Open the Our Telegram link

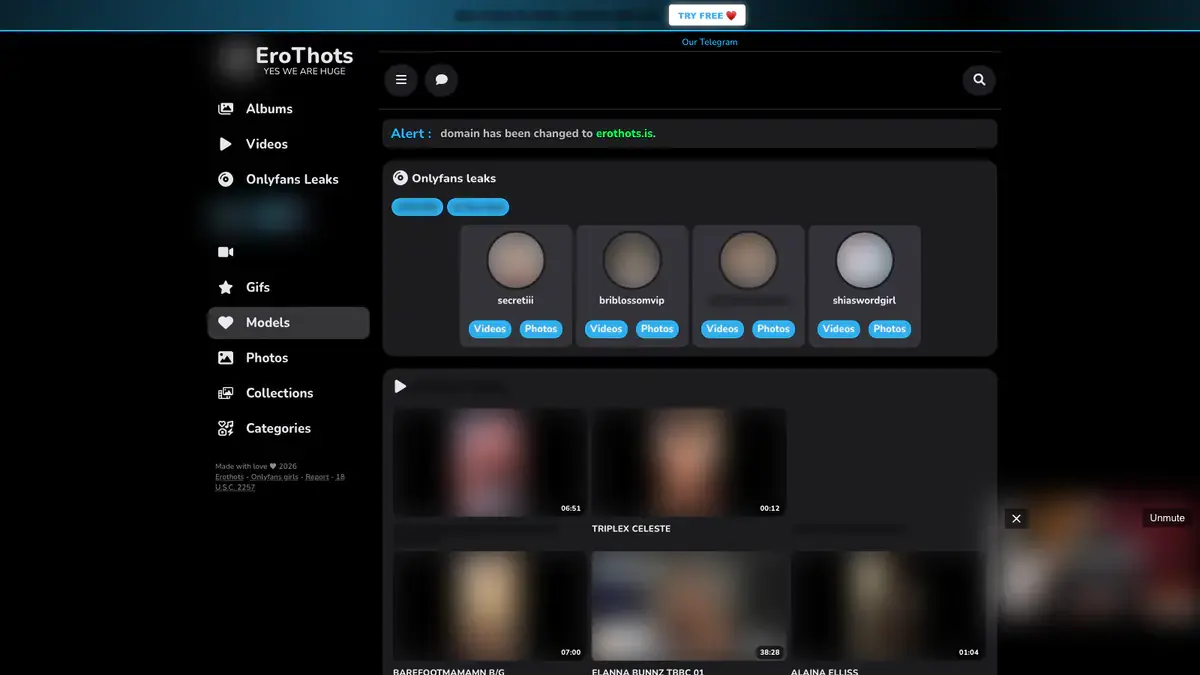coord(710,42)
